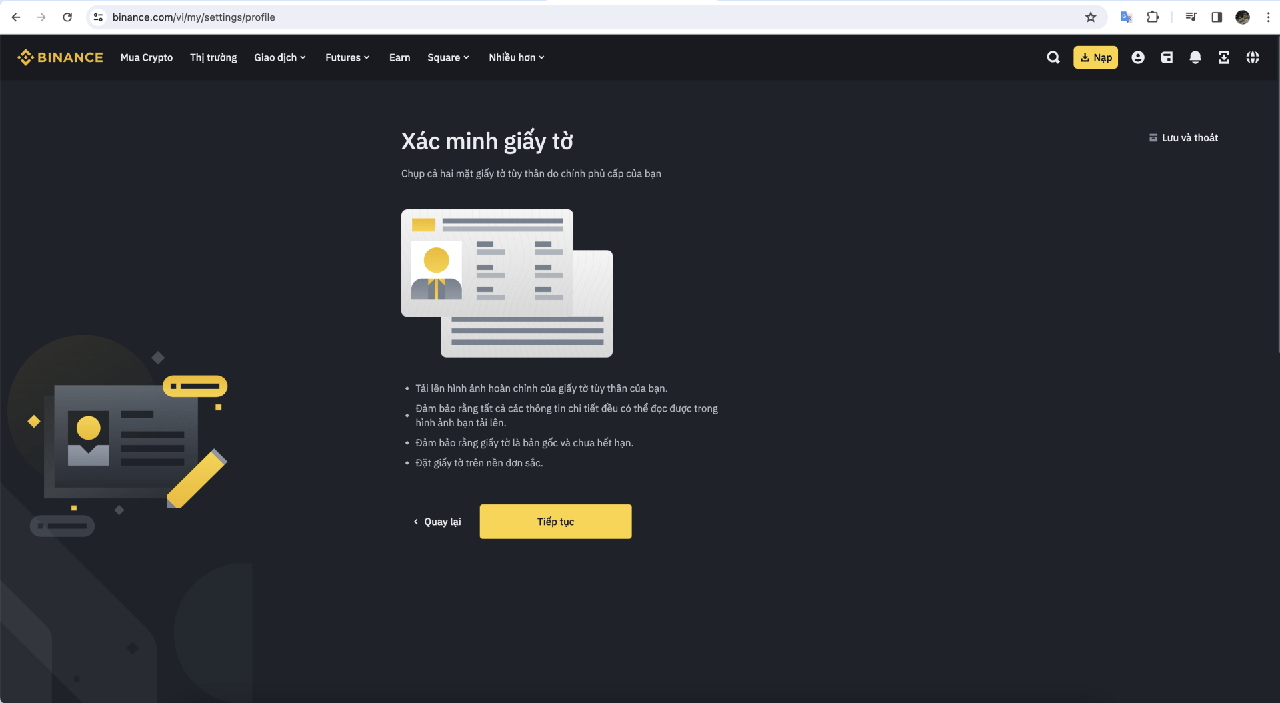Click the Binance logo
Image resolution: width=1280 pixels, height=703 pixels.
pos(60,58)
